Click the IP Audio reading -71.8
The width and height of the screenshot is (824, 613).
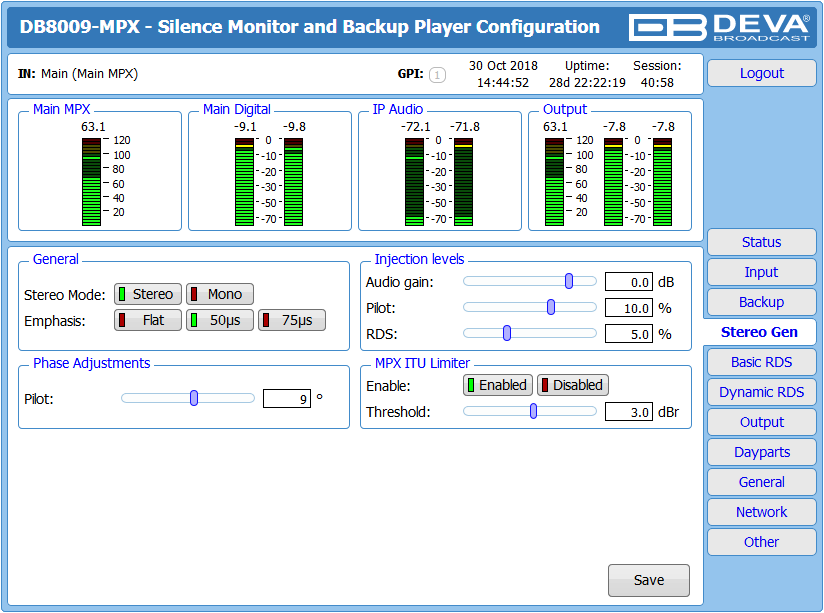pyautogui.click(x=465, y=127)
